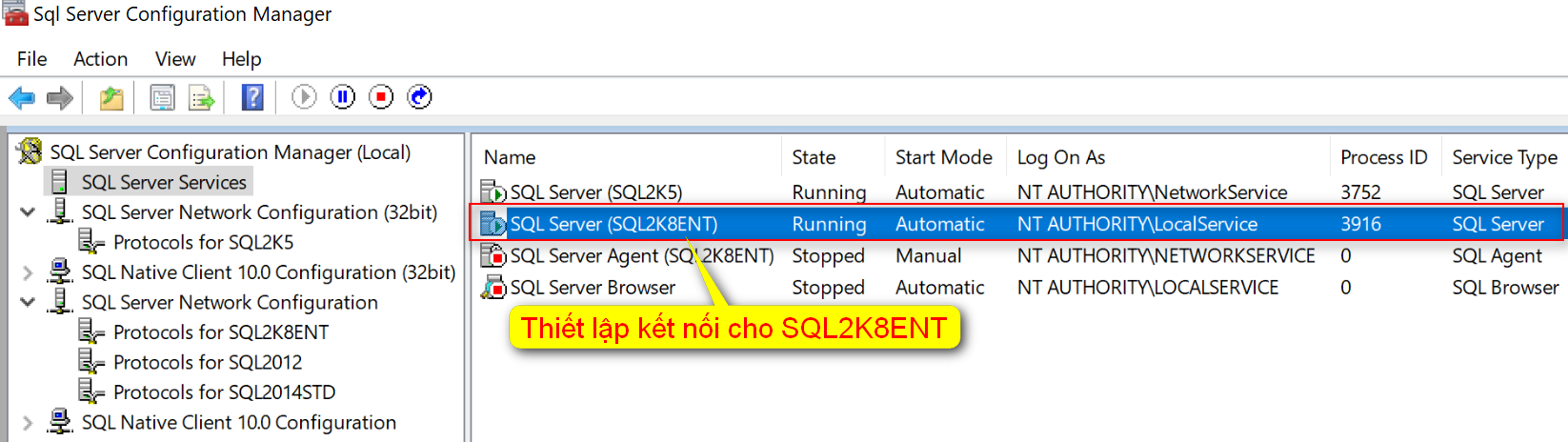Click the SQL Server Configuration Manager root icon

30,151
